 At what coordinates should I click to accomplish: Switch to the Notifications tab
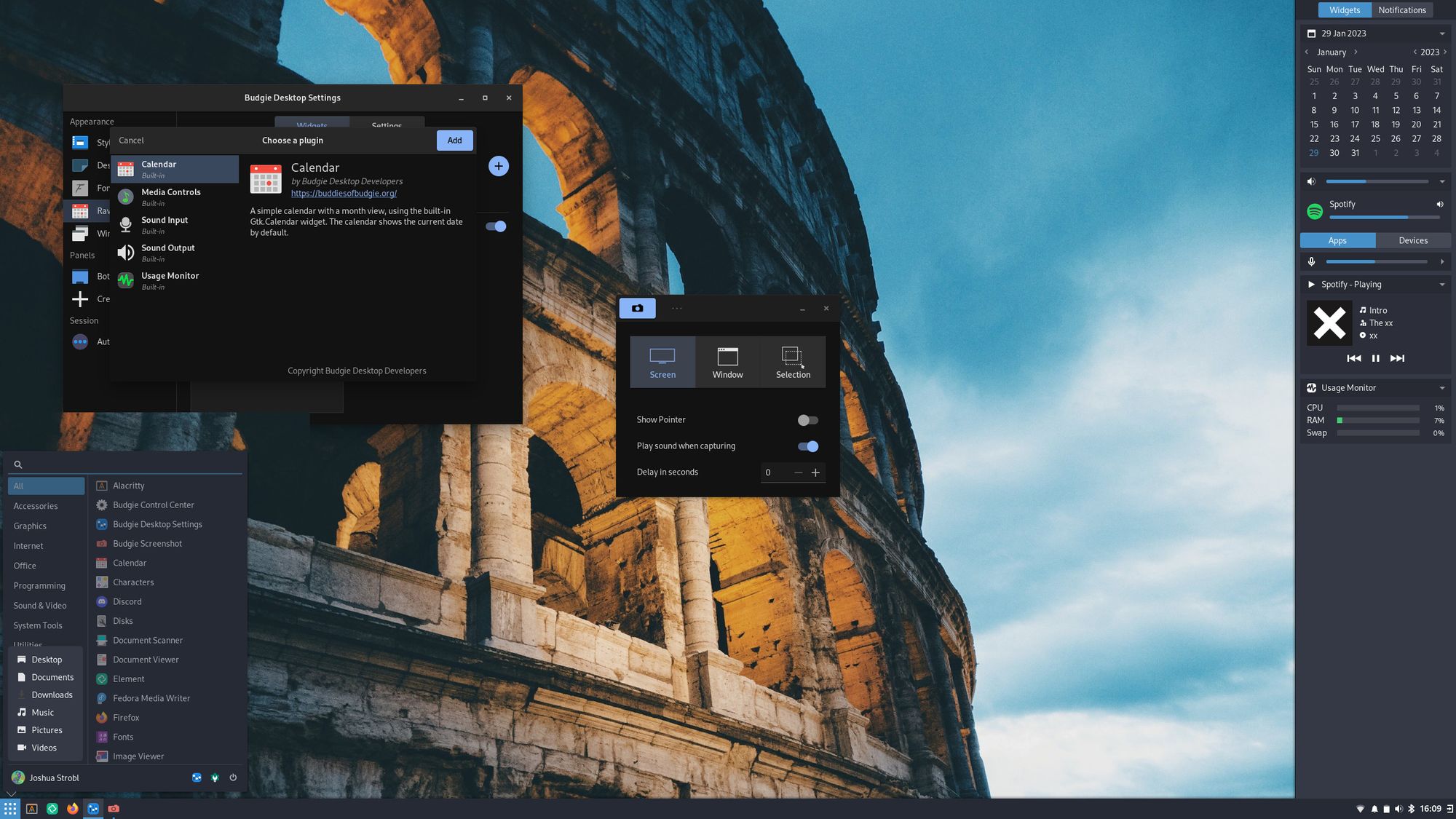(x=1402, y=10)
